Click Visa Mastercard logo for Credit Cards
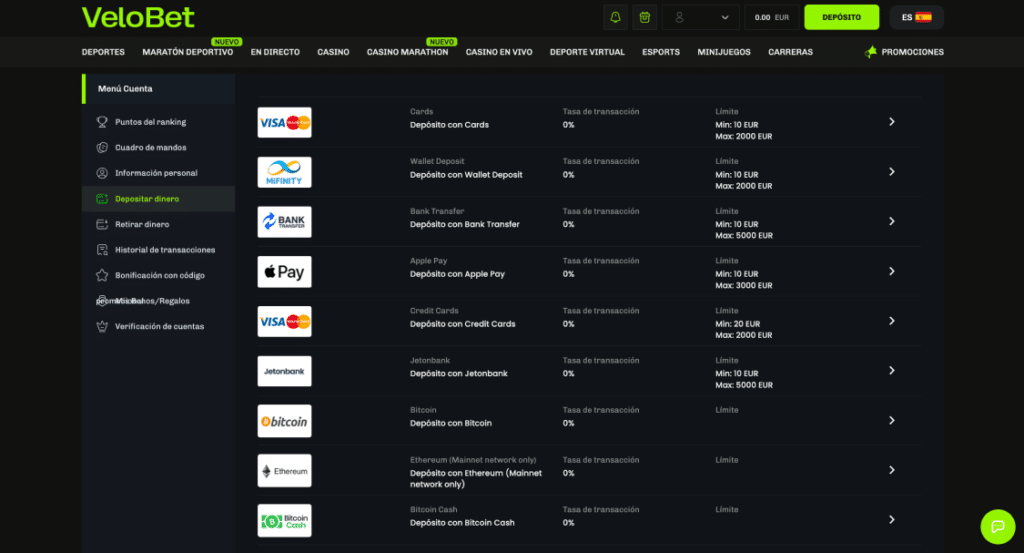The width and height of the screenshot is (1024, 553). point(284,321)
